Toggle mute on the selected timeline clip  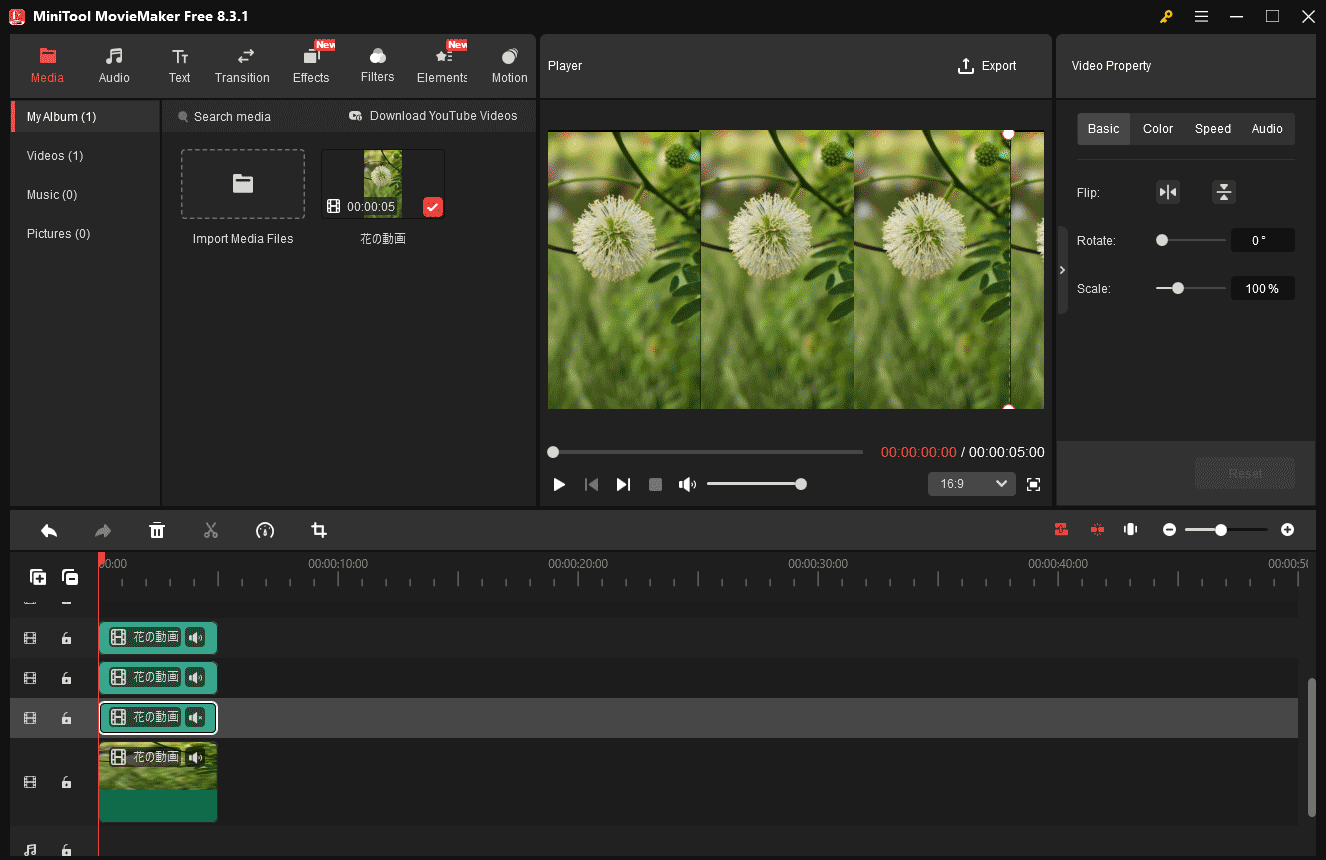[195, 717]
